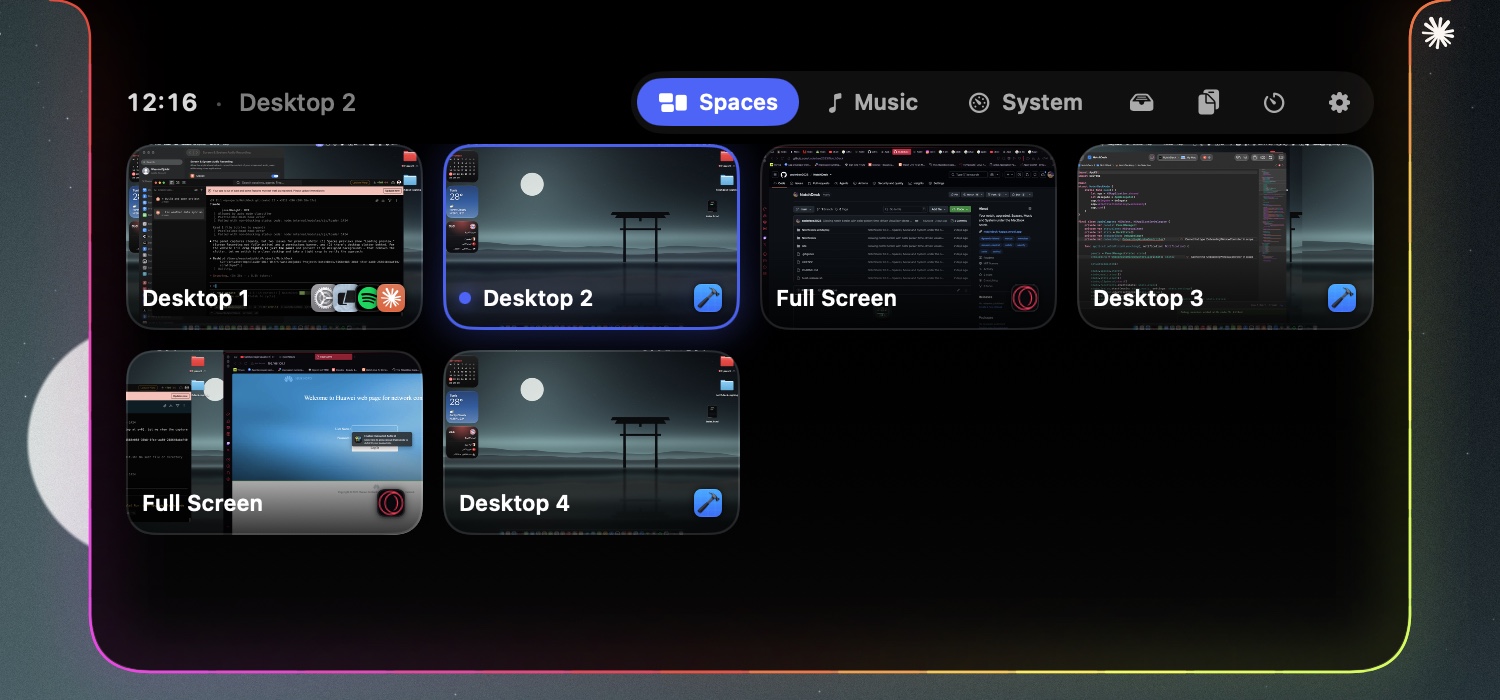Switch to the Desktop 3 space

[1225, 236]
